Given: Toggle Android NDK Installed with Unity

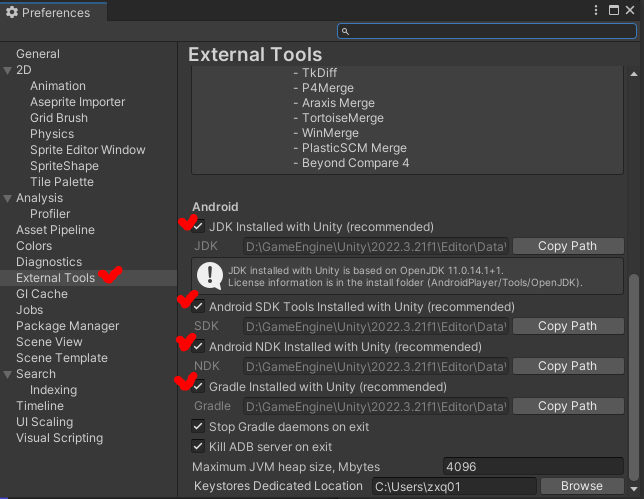Looking at the screenshot, I should click(x=198, y=346).
